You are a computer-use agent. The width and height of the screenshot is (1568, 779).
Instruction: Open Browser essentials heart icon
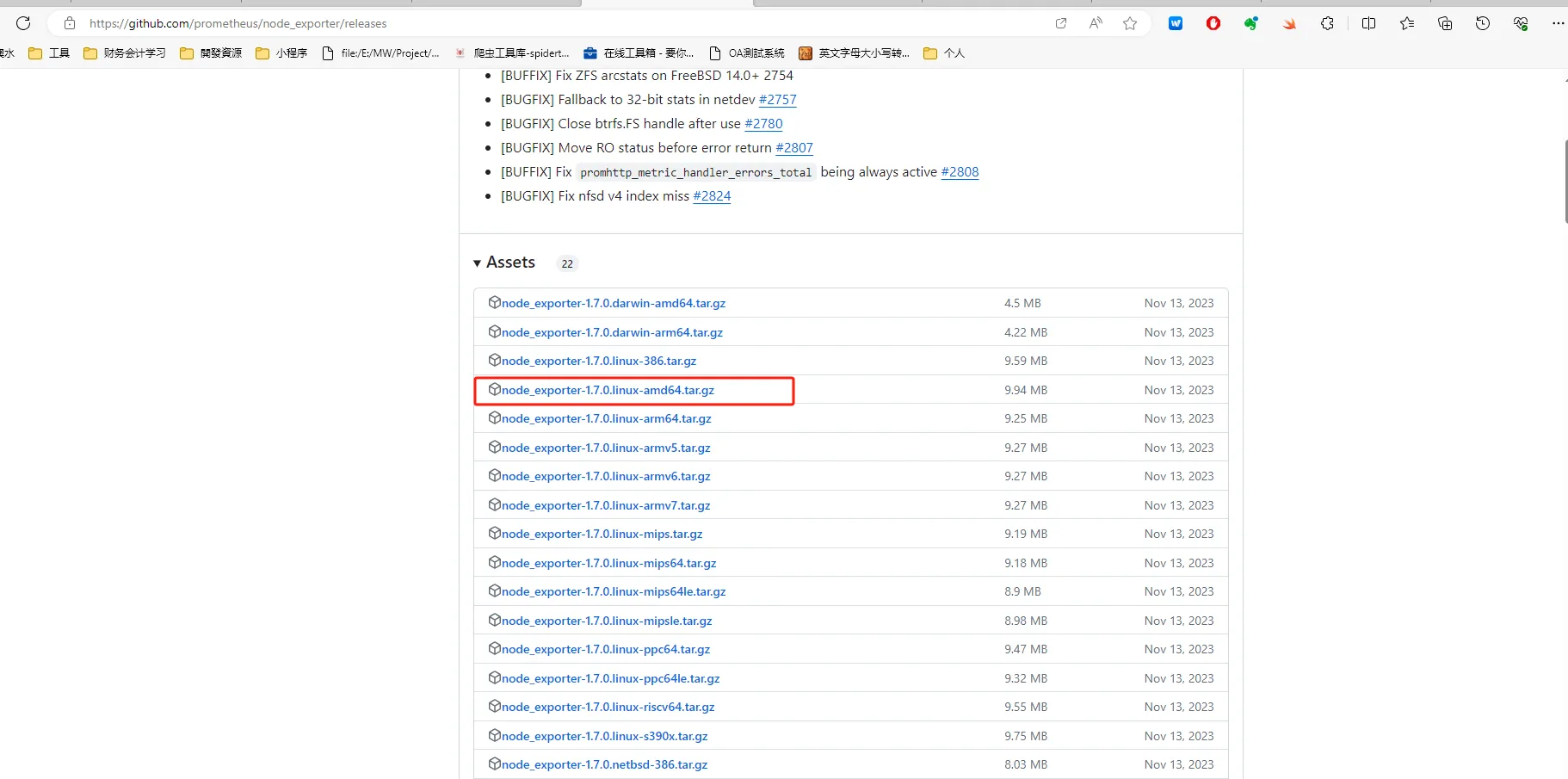click(1521, 23)
